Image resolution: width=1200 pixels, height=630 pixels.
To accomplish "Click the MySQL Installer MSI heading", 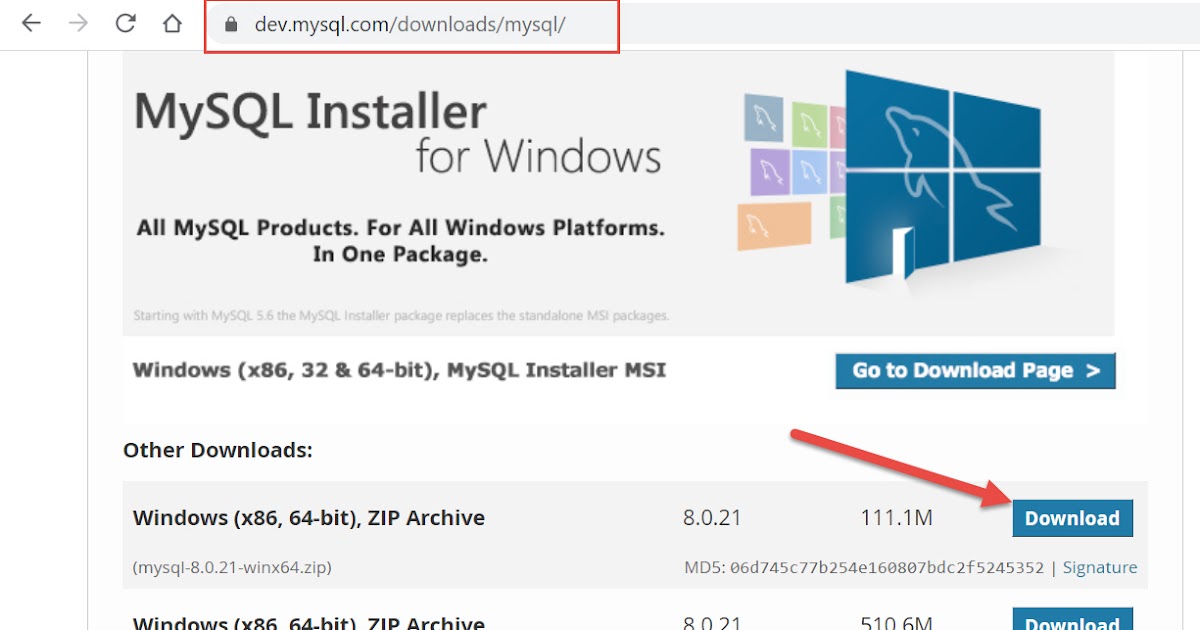I will [x=400, y=370].
